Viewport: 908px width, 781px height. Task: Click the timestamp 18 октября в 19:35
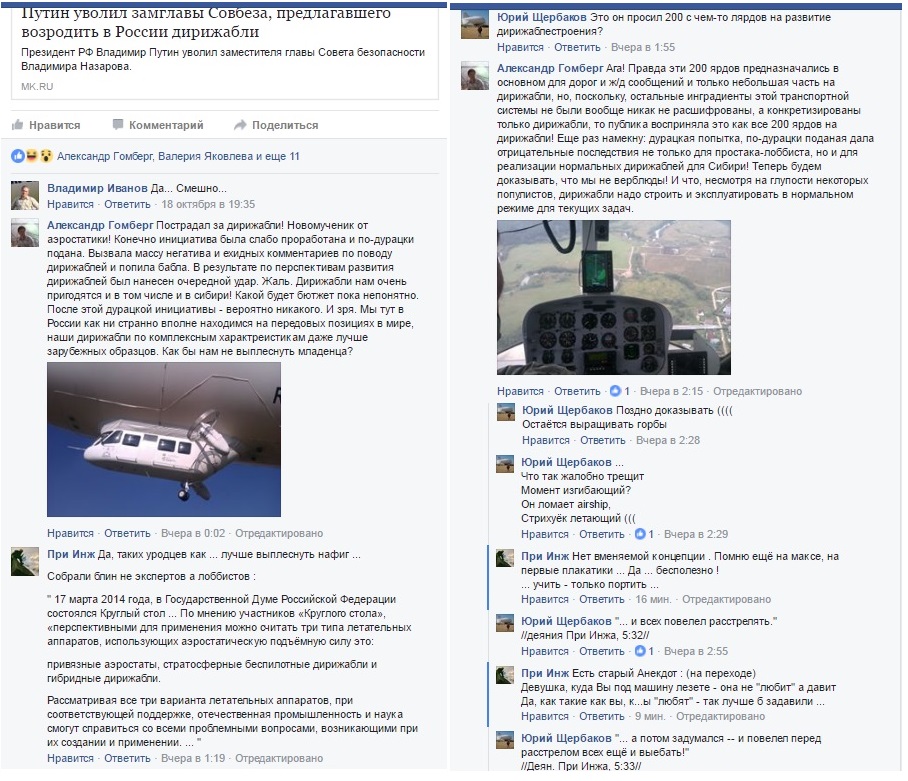click(x=208, y=204)
